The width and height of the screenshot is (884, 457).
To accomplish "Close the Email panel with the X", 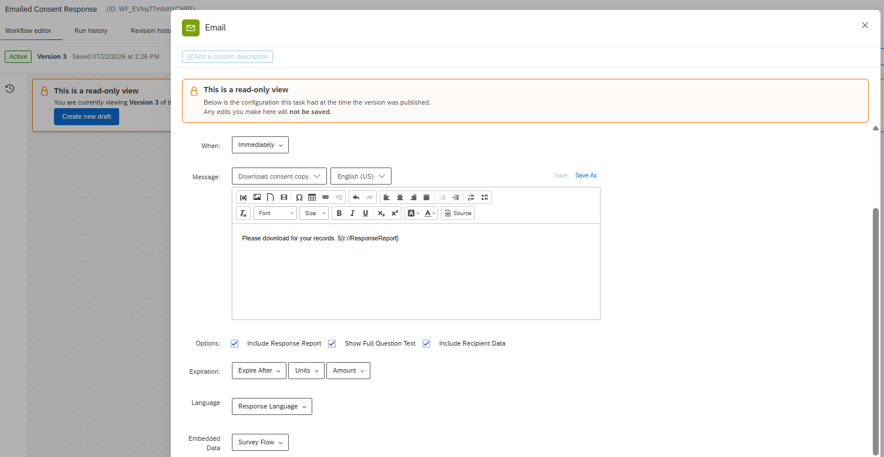I will 865,25.
